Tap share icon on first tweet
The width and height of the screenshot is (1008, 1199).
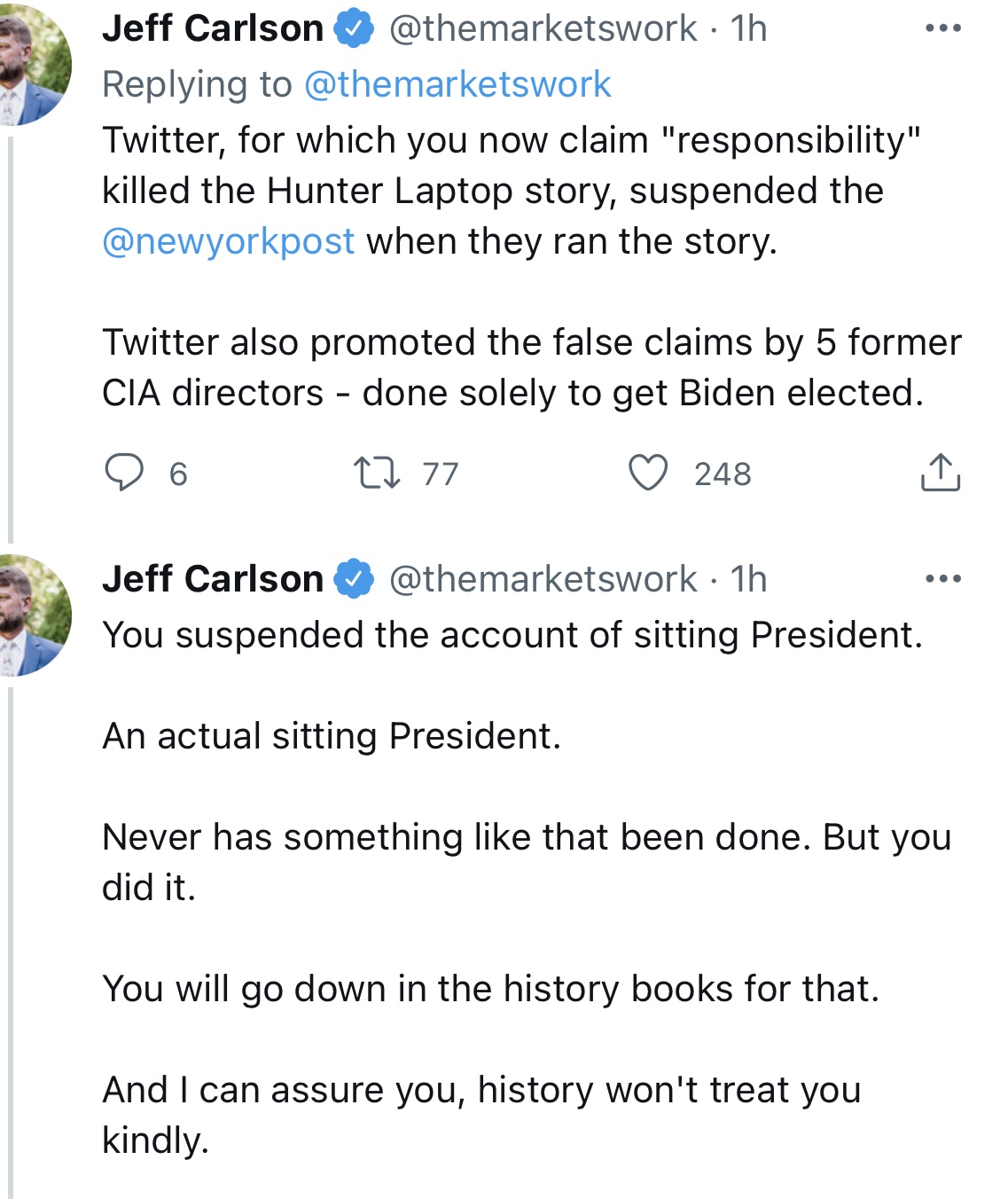point(940,473)
